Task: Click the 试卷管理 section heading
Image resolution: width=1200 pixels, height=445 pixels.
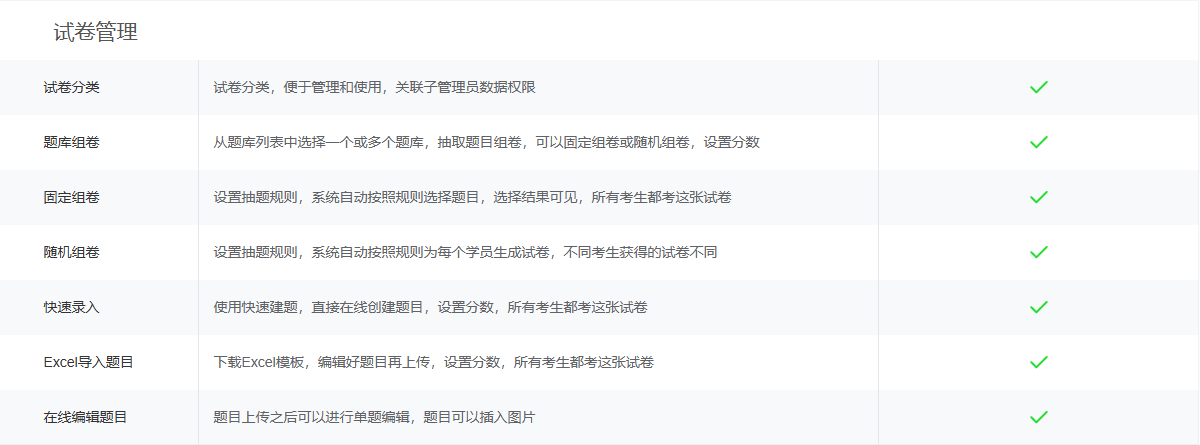Action: tap(95, 32)
